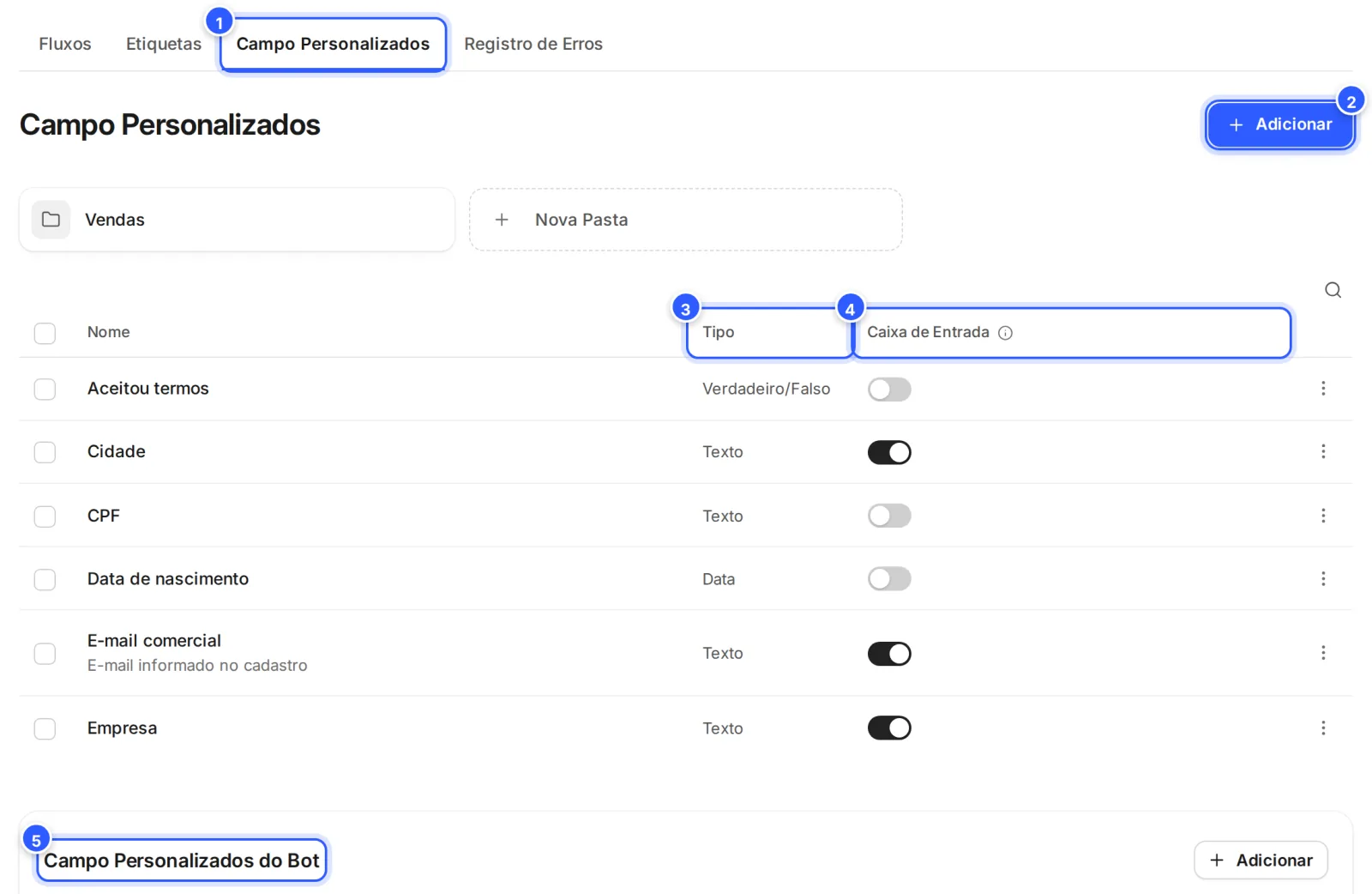
Task: Click the Verdadeiro/Falso type cell
Action: tap(766, 389)
